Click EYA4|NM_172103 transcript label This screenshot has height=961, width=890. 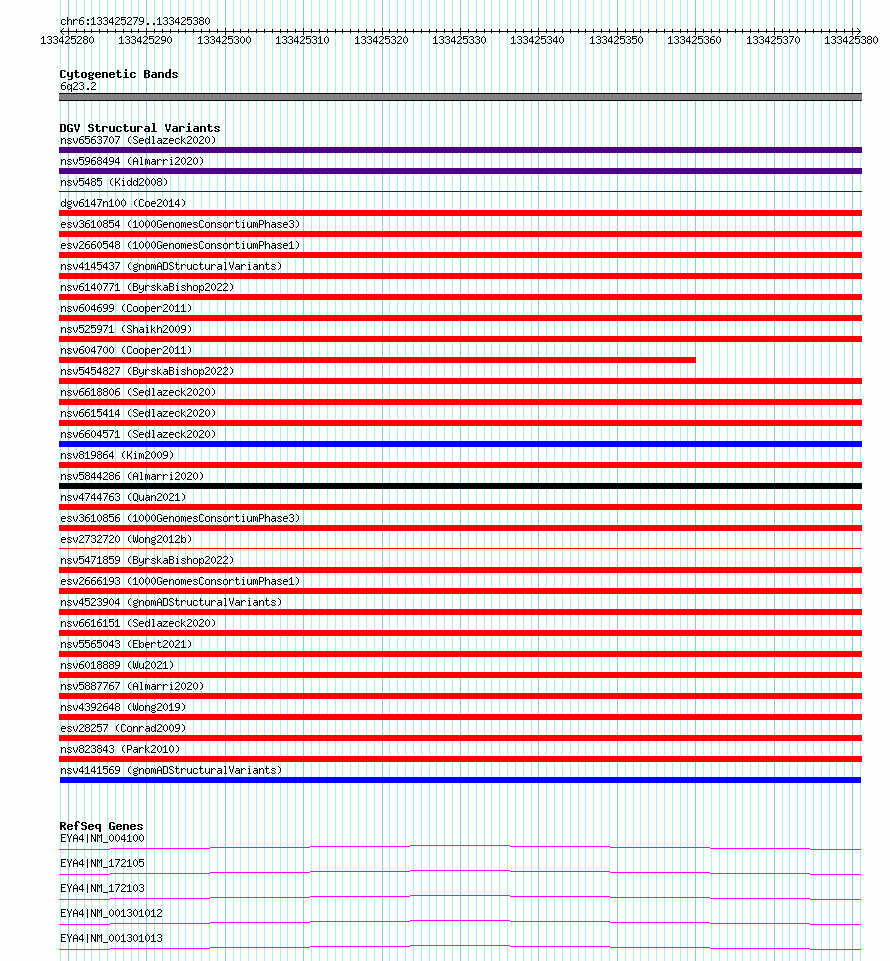pos(102,887)
